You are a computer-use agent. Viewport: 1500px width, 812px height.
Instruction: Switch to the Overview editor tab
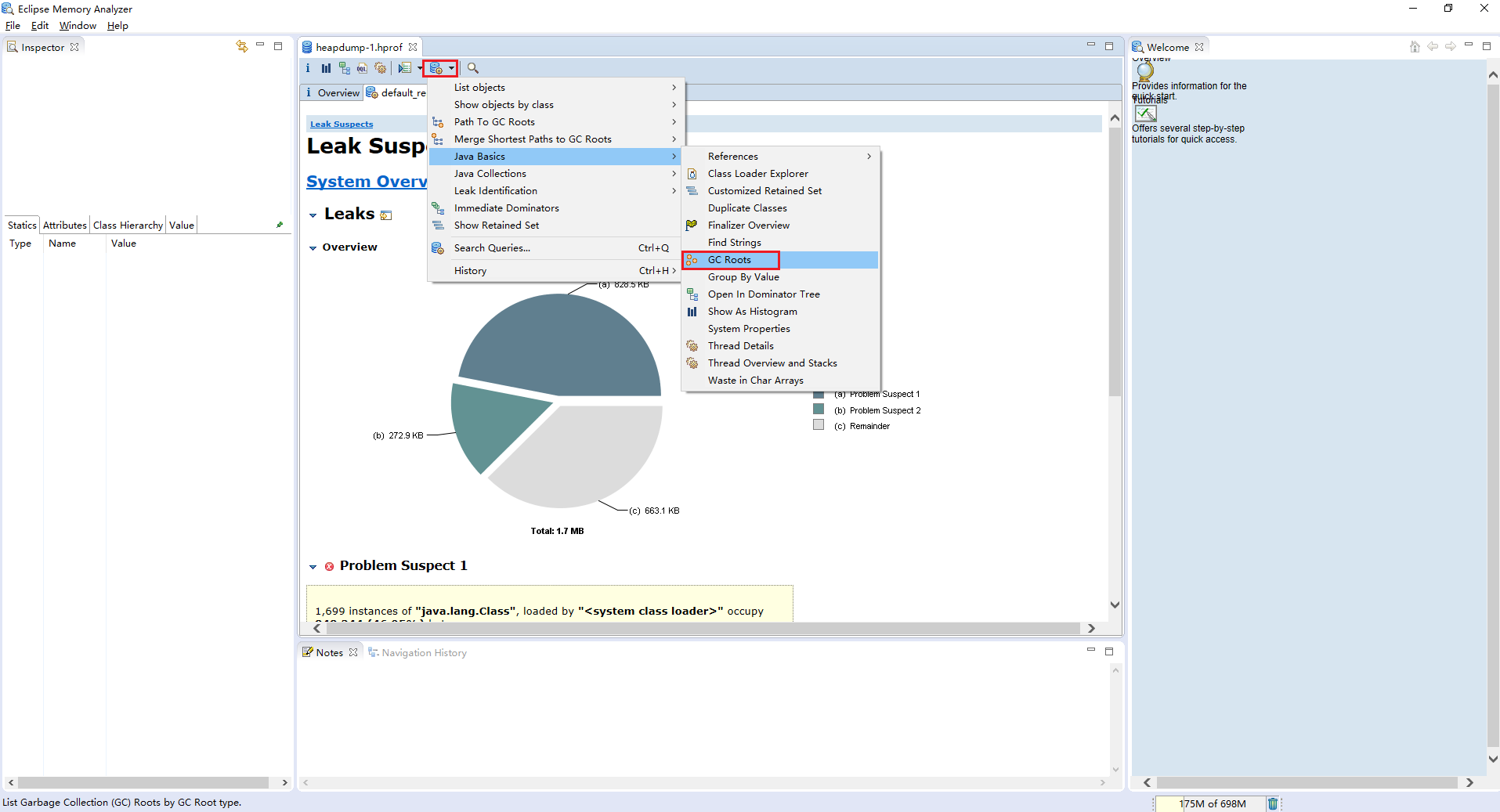point(332,92)
